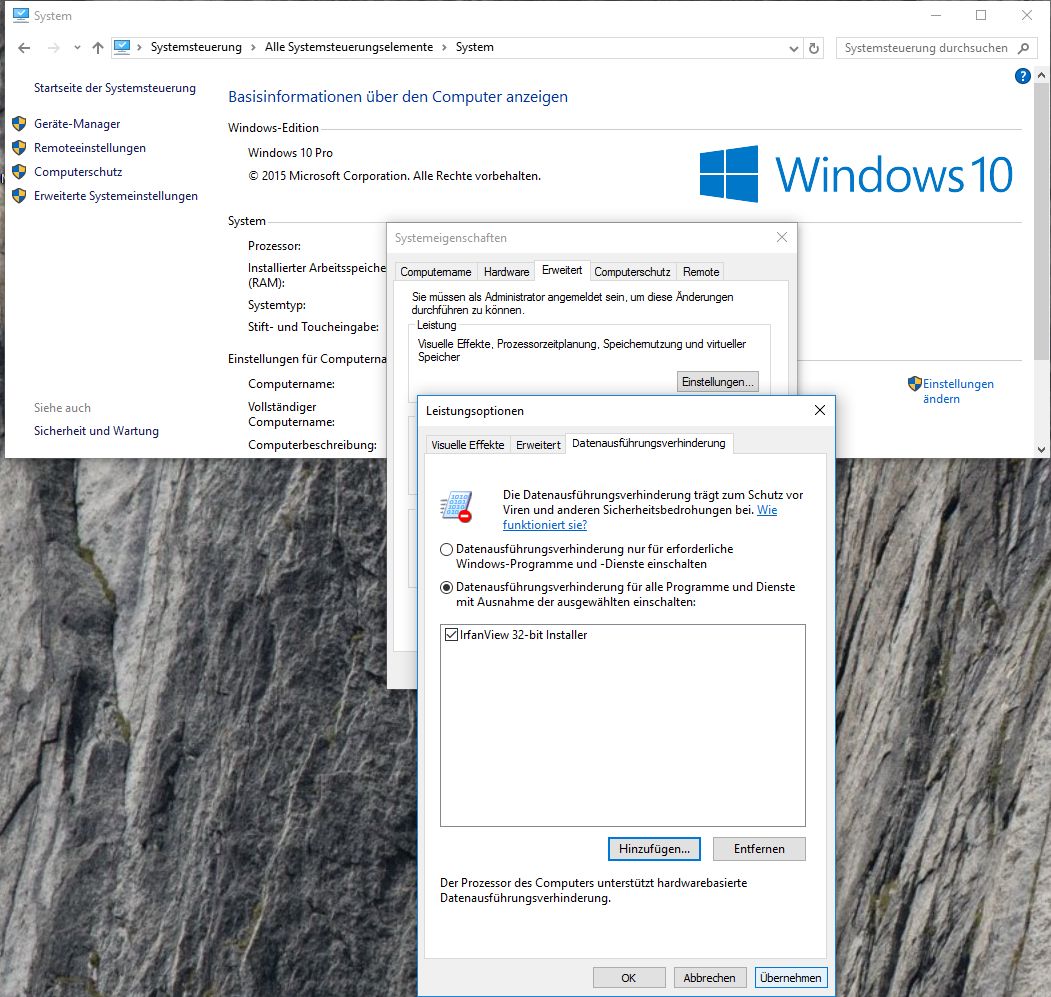Switch to Hardware tab in Systemeigenschaften

506,272
